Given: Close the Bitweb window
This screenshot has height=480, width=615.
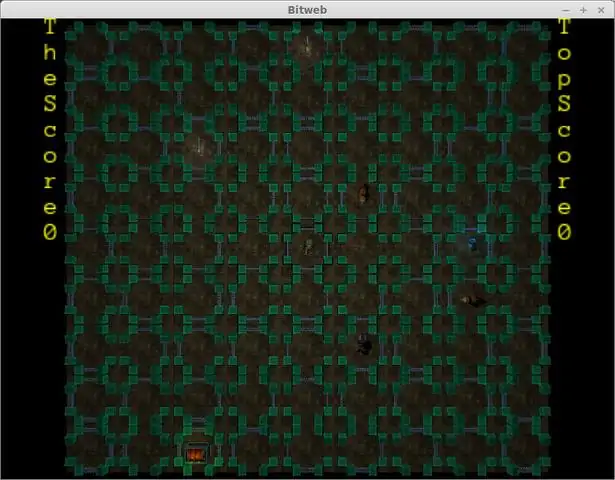Looking at the screenshot, I should 601,10.
